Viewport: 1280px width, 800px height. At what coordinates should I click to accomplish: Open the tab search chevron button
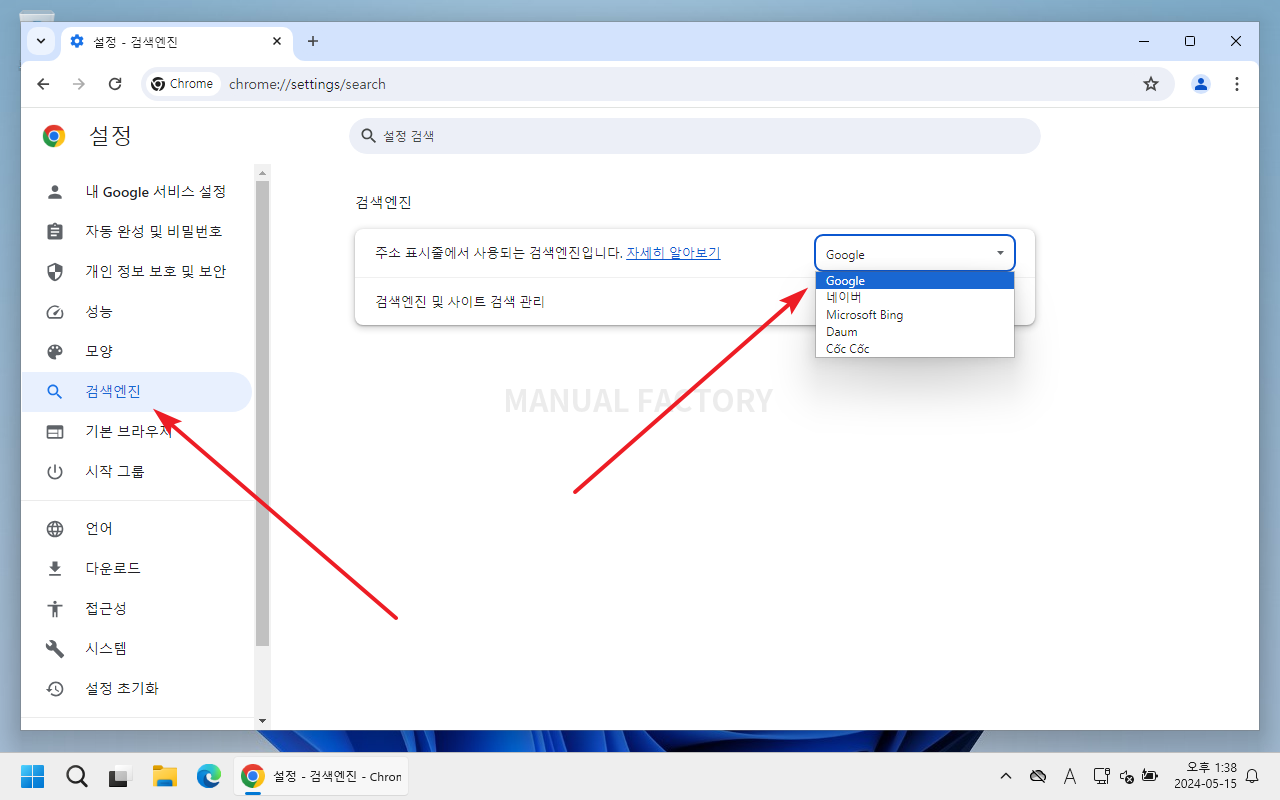click(x=41, y=41)
